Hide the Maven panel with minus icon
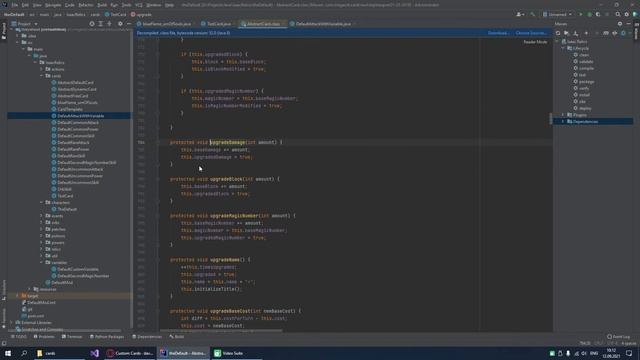 [629, 24]
